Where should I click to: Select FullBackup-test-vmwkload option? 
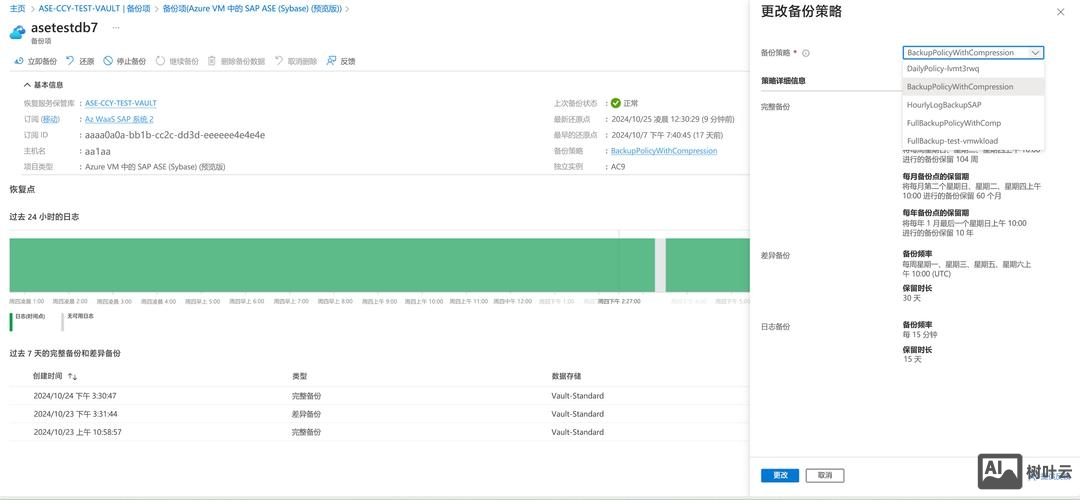coord(973,141)
